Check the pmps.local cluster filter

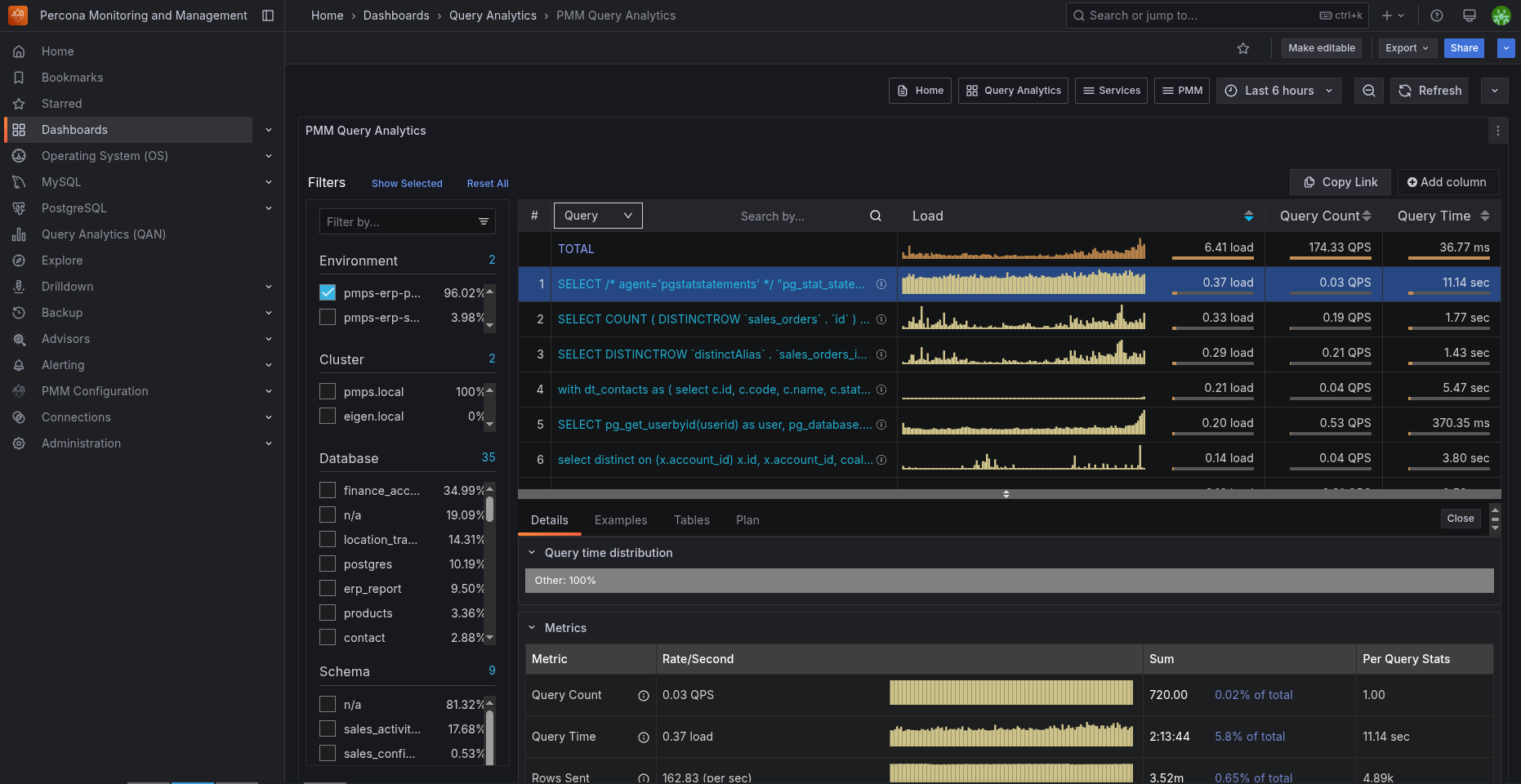pyautogui.click(x=328, y=391)
